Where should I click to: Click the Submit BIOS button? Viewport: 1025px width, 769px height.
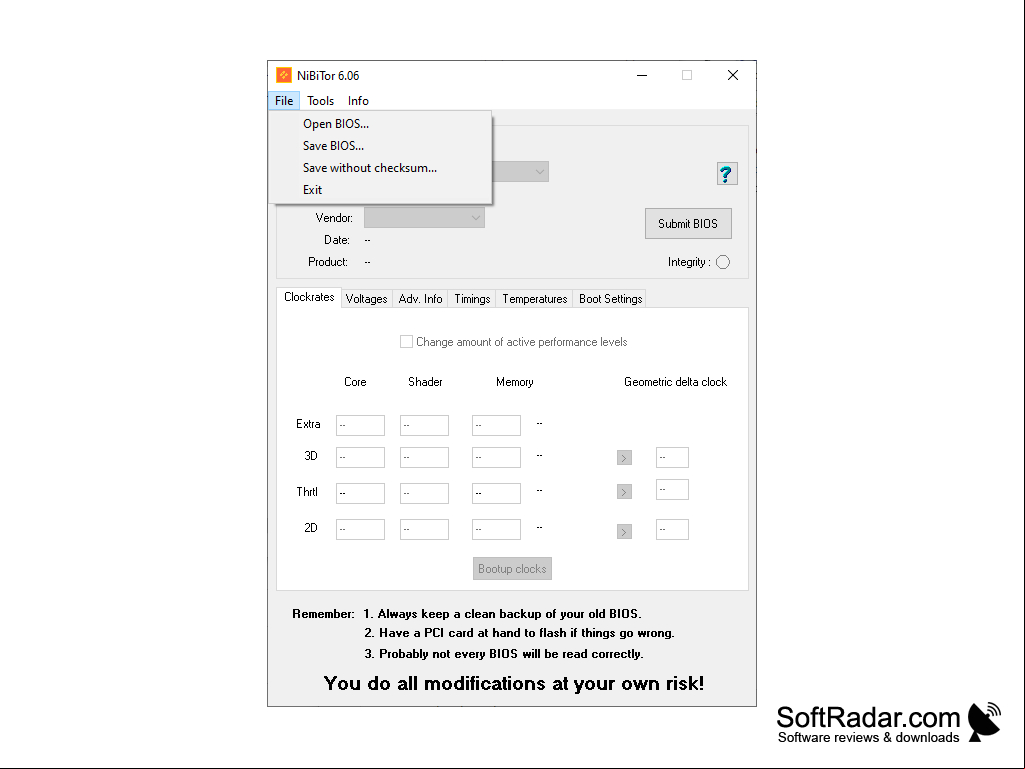[688, 224]
